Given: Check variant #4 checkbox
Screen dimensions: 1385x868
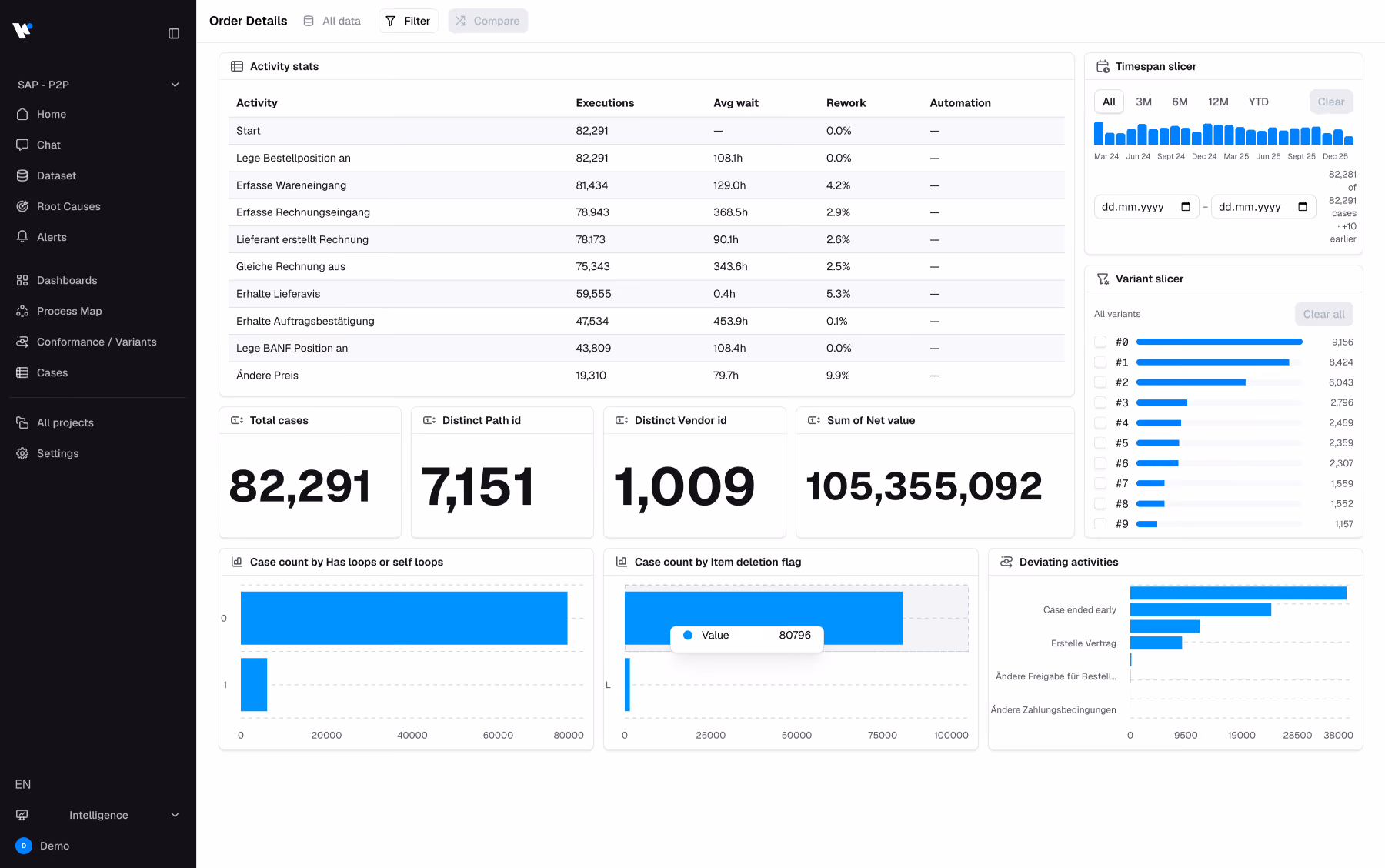Looking at the screenshot, I should coord(1100,422).
